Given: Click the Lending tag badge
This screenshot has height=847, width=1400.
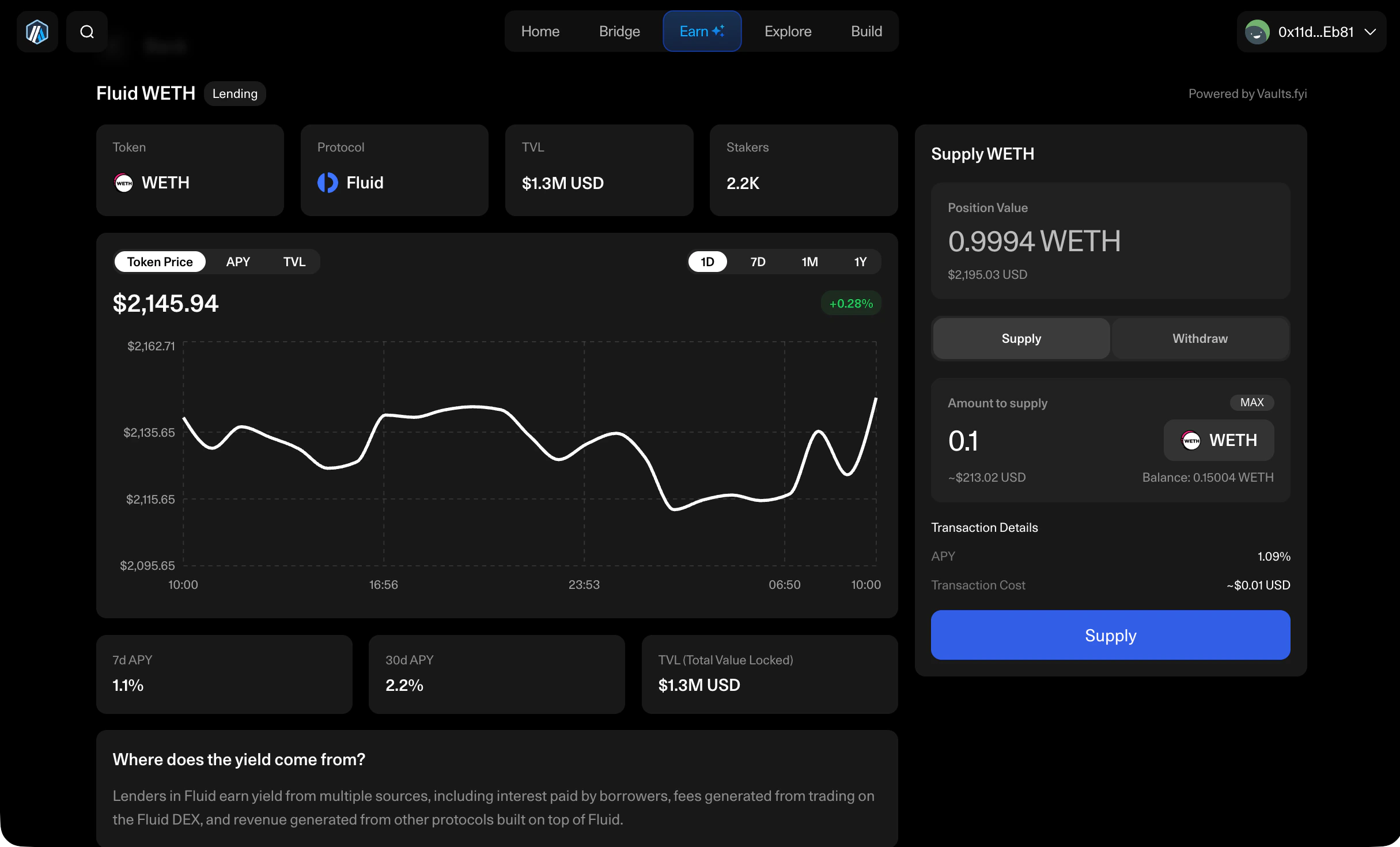Looking at the screenshot, I should tap(235, 93).
